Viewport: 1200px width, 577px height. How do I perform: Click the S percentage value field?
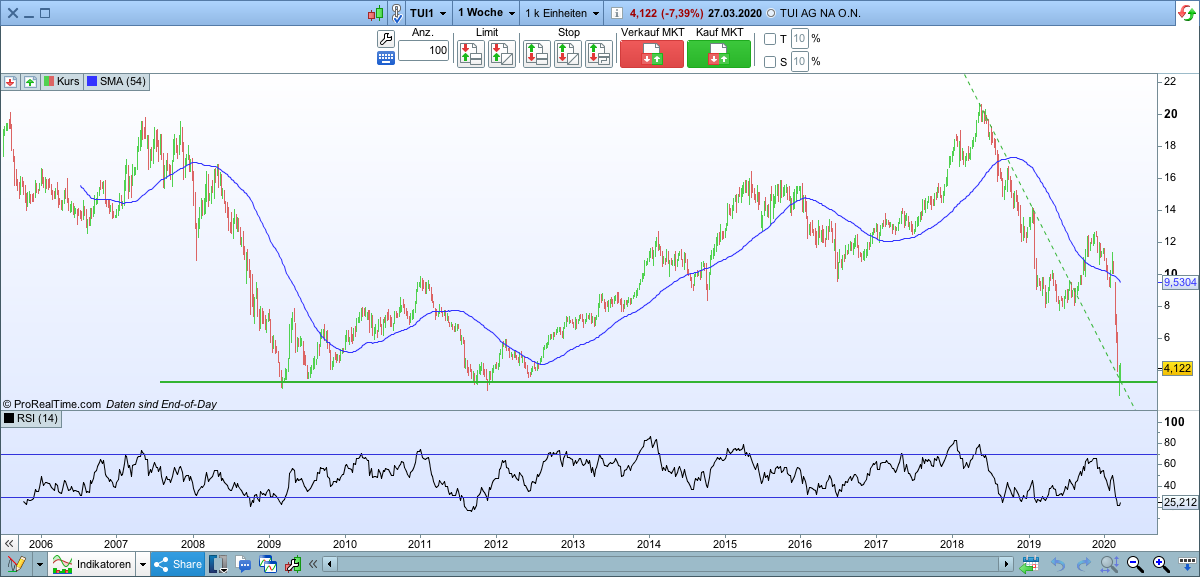(799, 61)
